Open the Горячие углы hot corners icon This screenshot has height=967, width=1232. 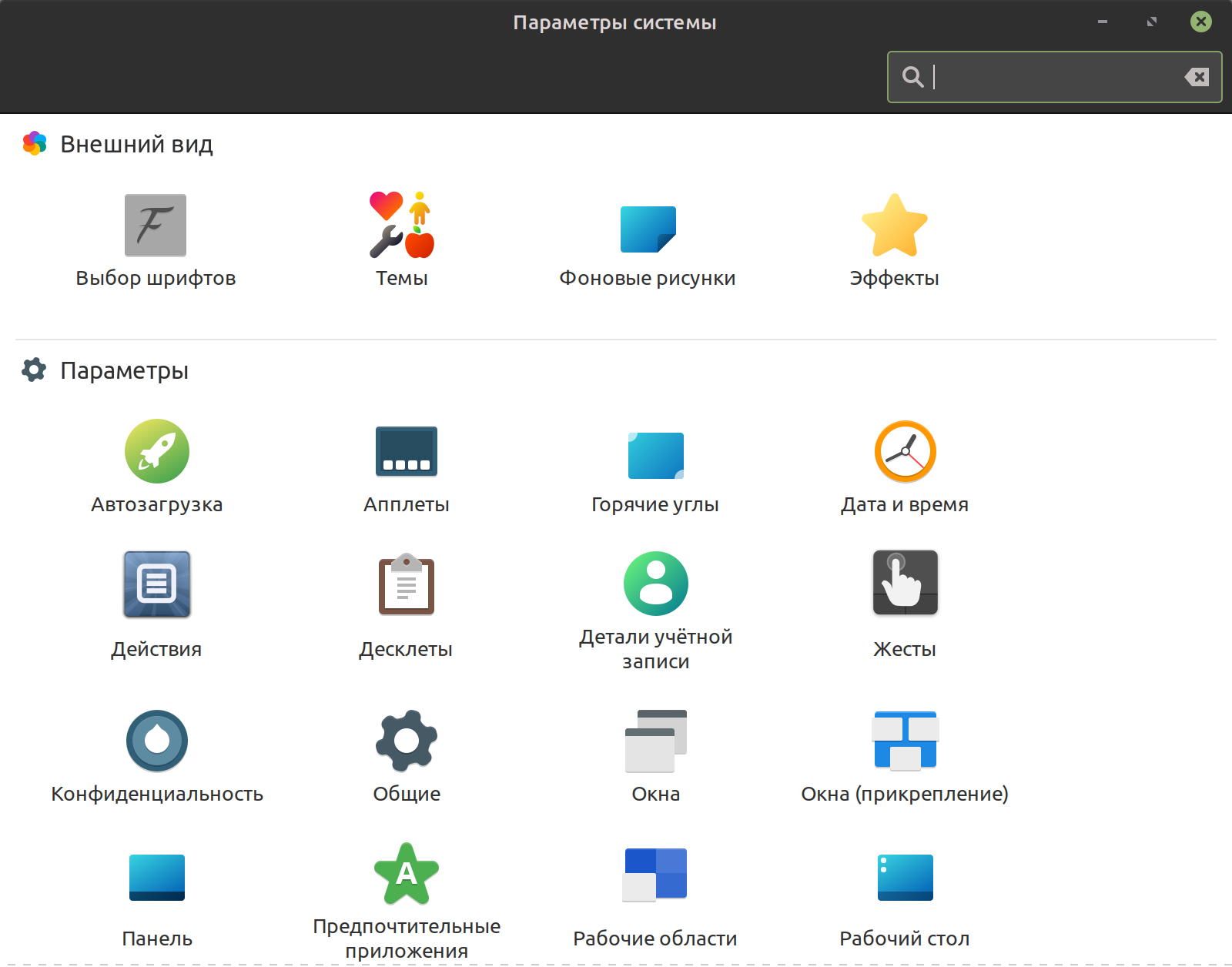tap(656, 456)
